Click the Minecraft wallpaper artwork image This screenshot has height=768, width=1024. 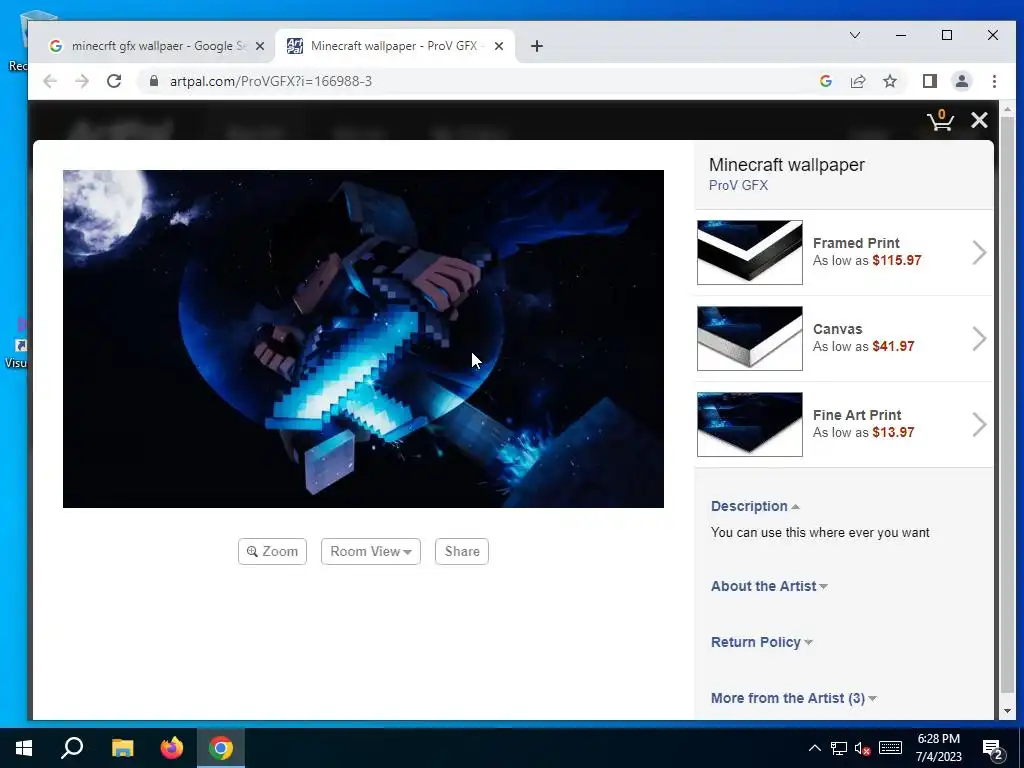[x=363, y=339]
